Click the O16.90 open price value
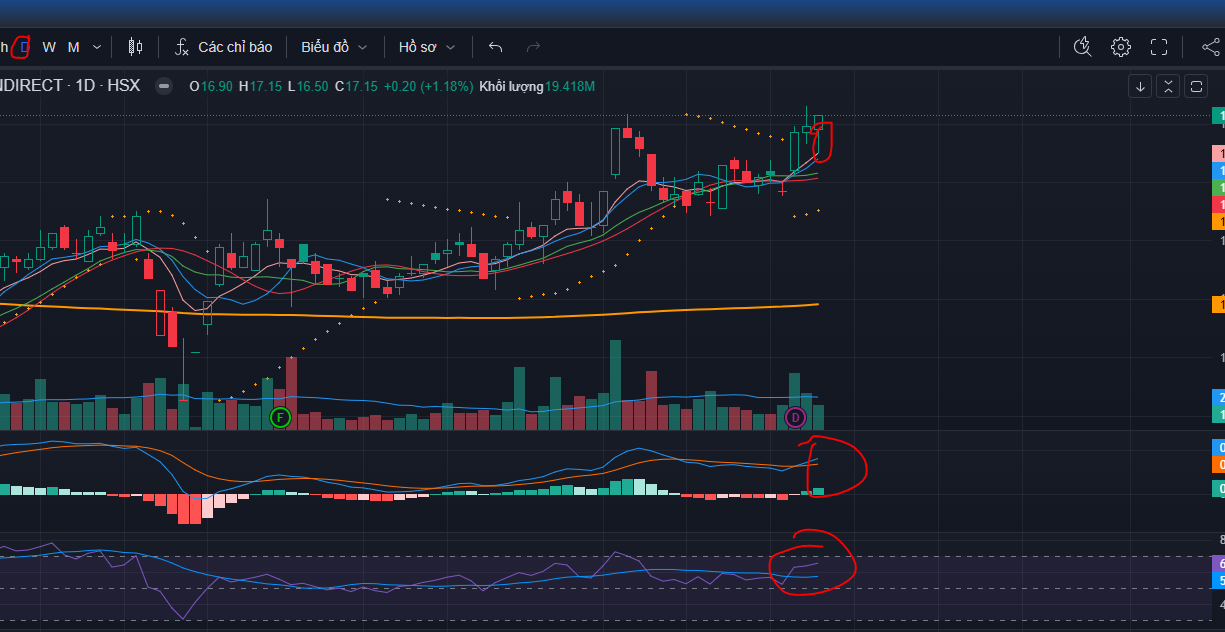The height and width of the screenshot is (632, 1225). pyautogui.click(x=211, y=87)
